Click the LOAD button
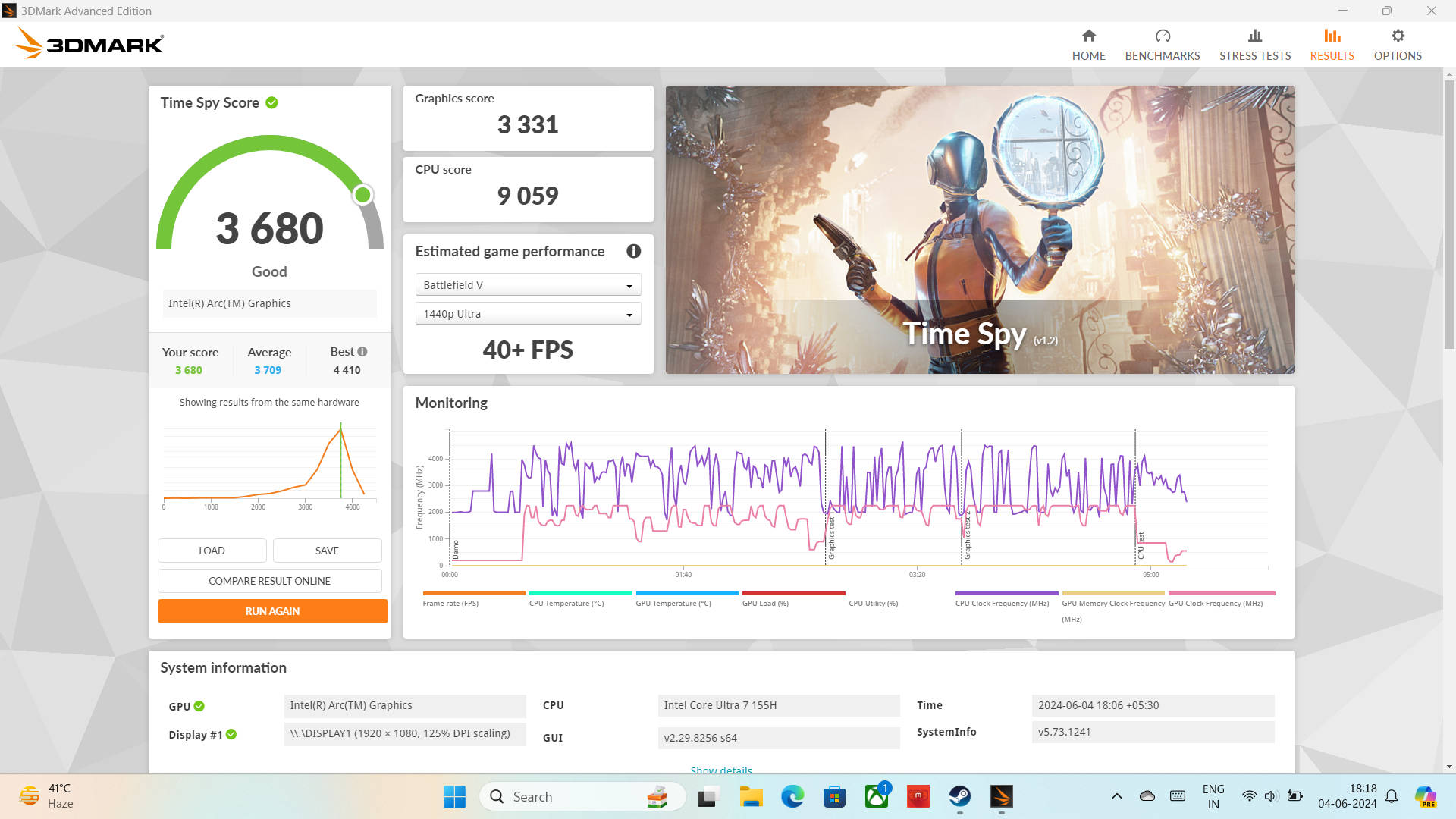The width and height of the screenshot is (1456, 819). 212,551
